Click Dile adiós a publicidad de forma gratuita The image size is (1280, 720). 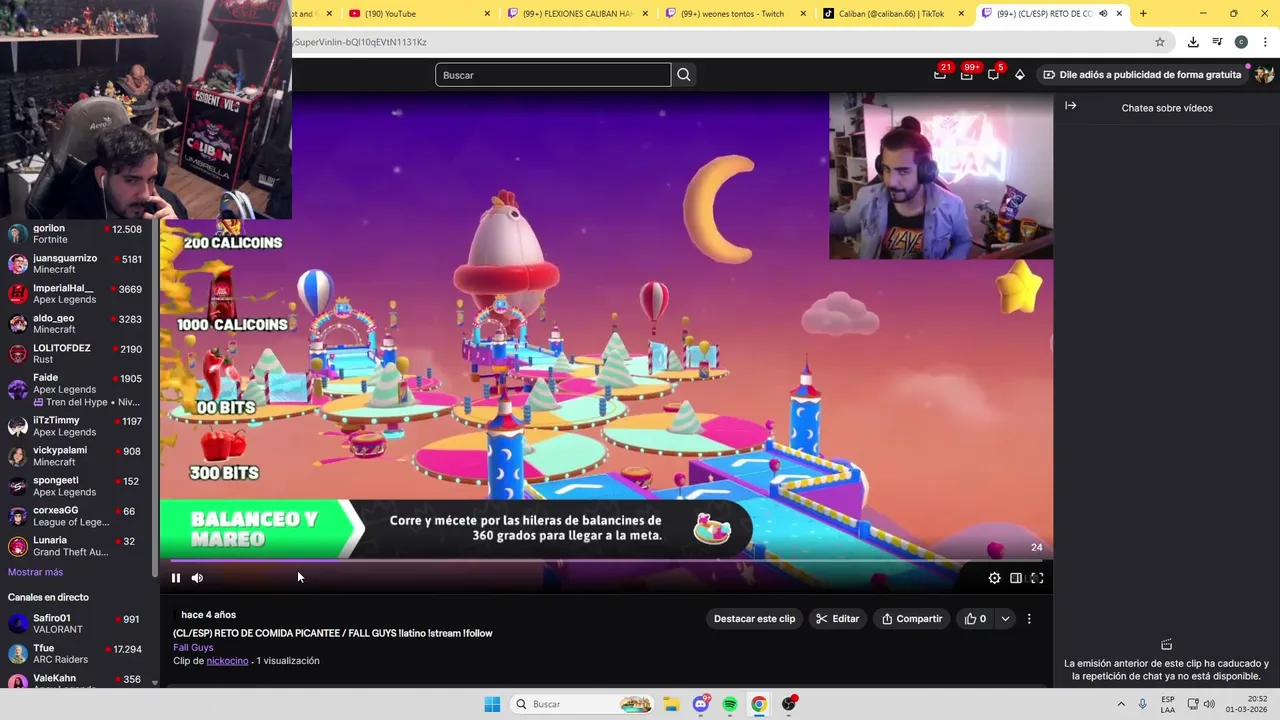tap(1142, 75)
